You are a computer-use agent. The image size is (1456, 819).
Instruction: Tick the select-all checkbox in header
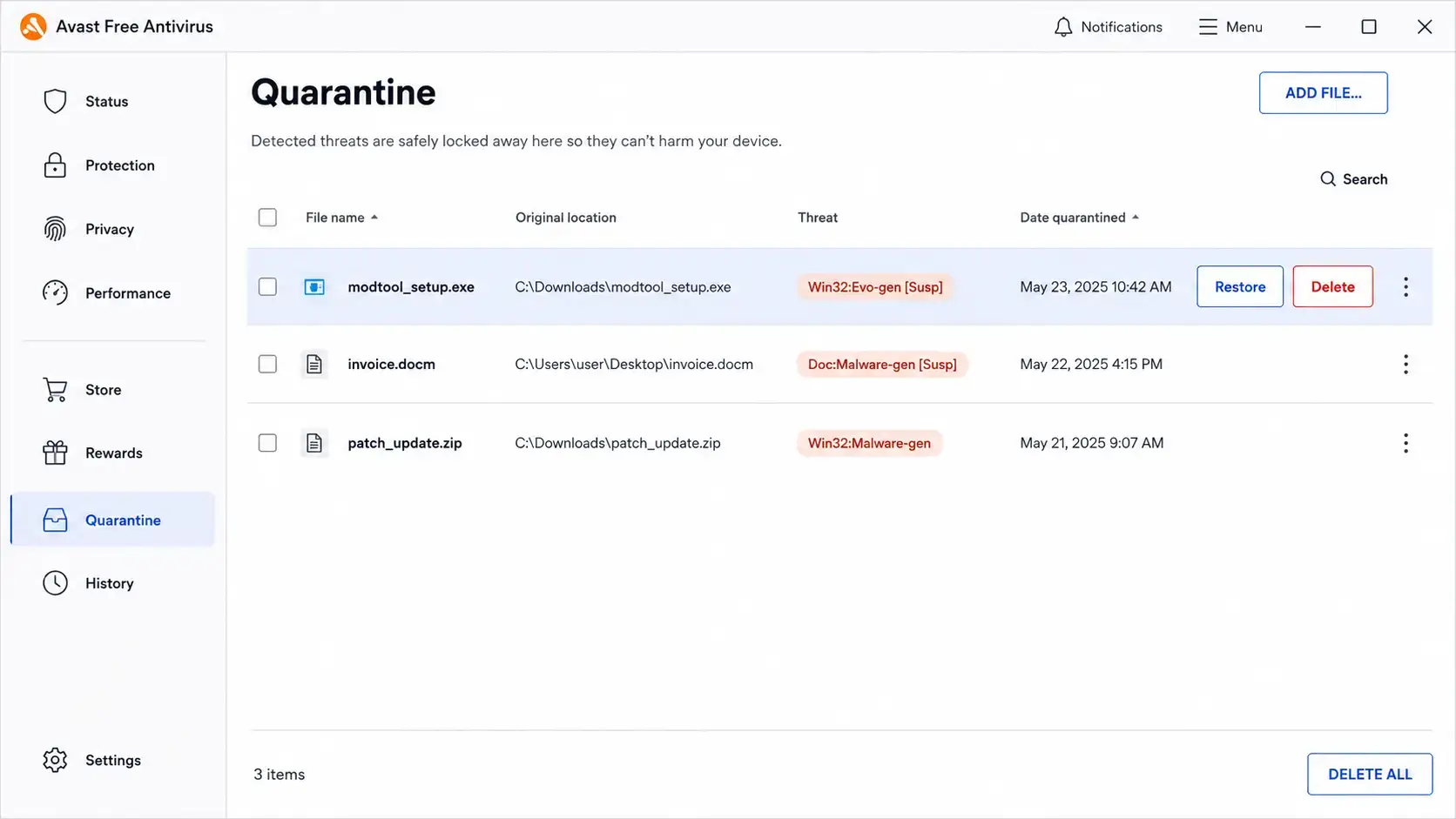[x=267, y=217]
